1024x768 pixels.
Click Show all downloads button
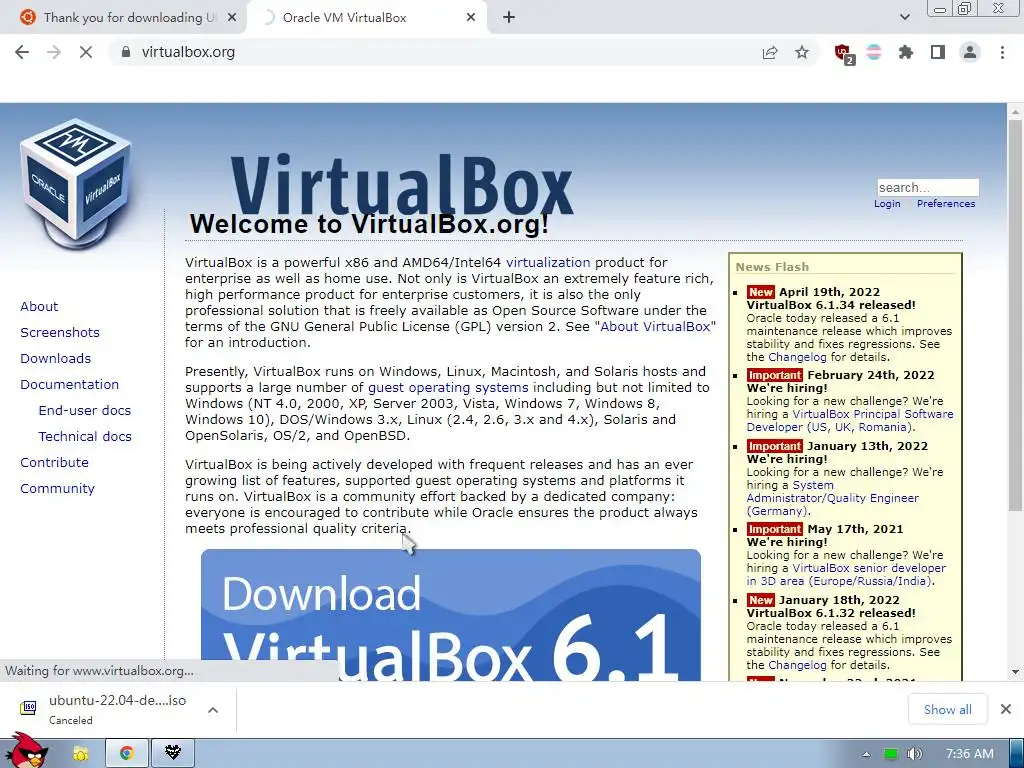point(948,709)
